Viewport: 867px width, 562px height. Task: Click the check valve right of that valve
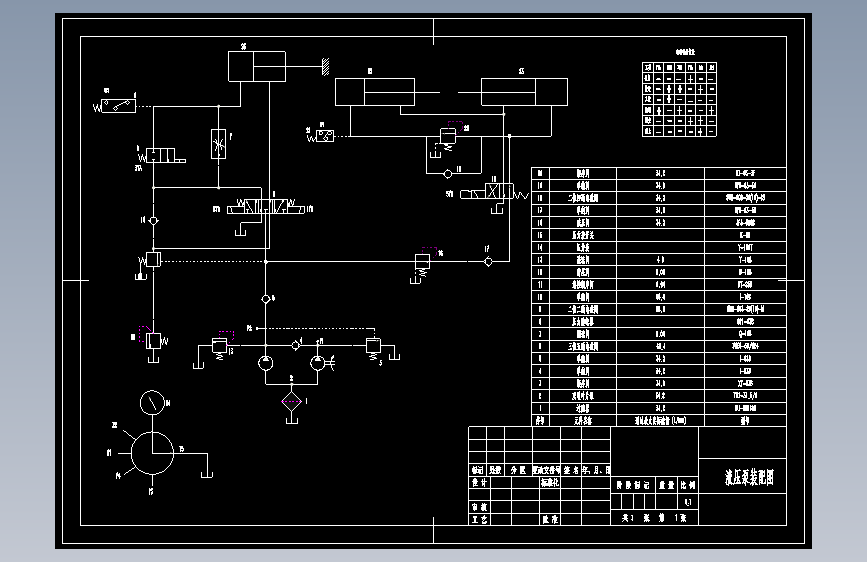click(488, 262)
